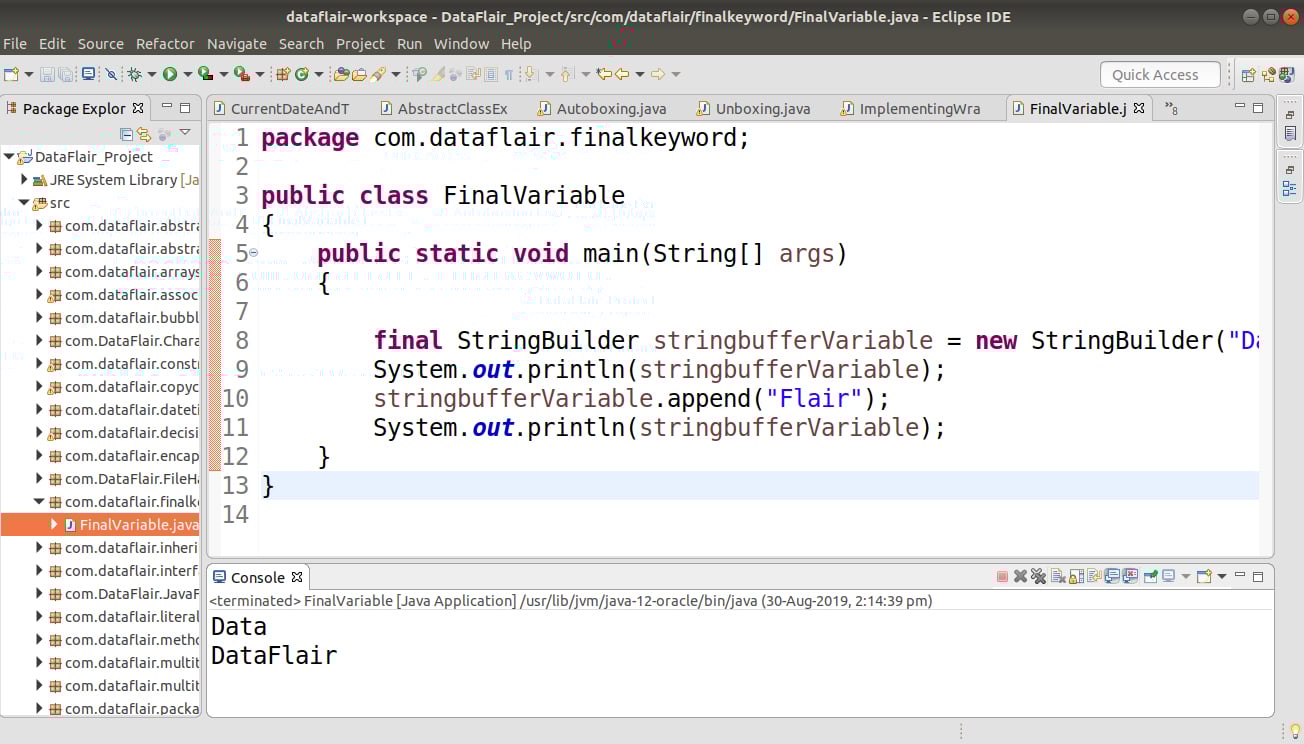Viewport: 1304px width, 744px height.
Task: Select the Debug icon in the toolbar
Action: click(x=134, y=74)
